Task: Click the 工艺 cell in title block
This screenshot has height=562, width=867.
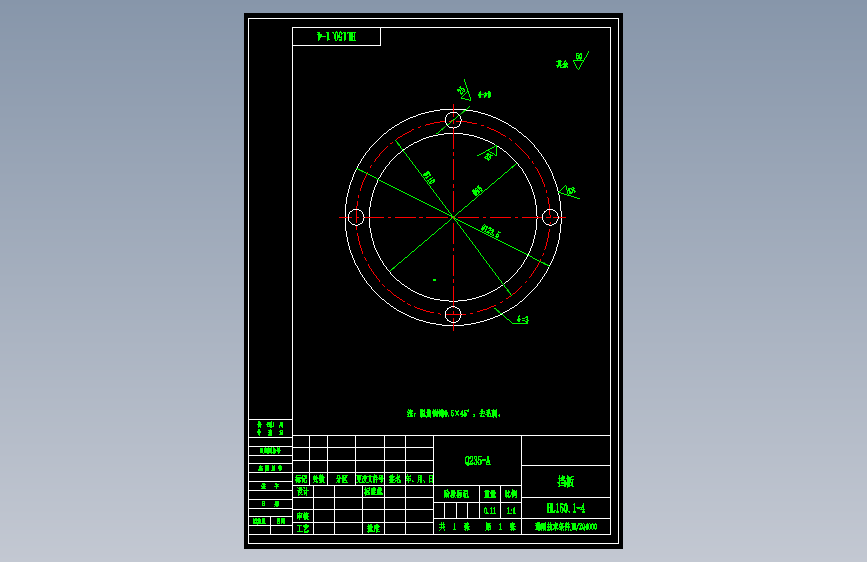Action: pos(302,528)
